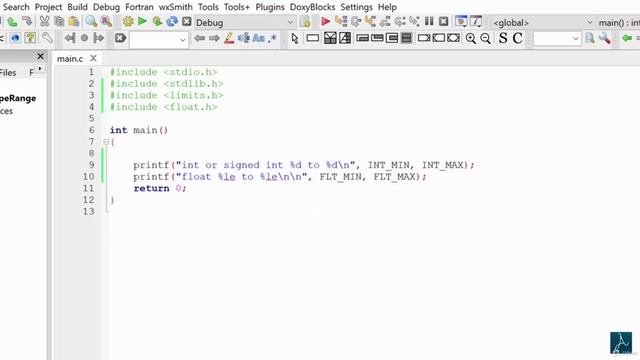Screen dimensions: 640x360
Task: Select the decision if-else block tool
Action: point(330,38)
